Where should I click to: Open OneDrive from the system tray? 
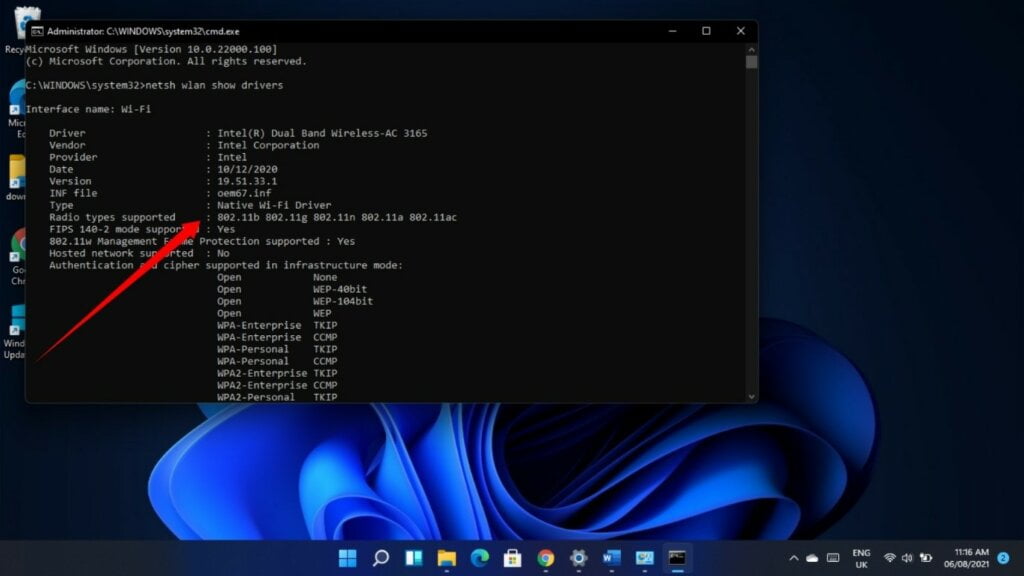810,558
